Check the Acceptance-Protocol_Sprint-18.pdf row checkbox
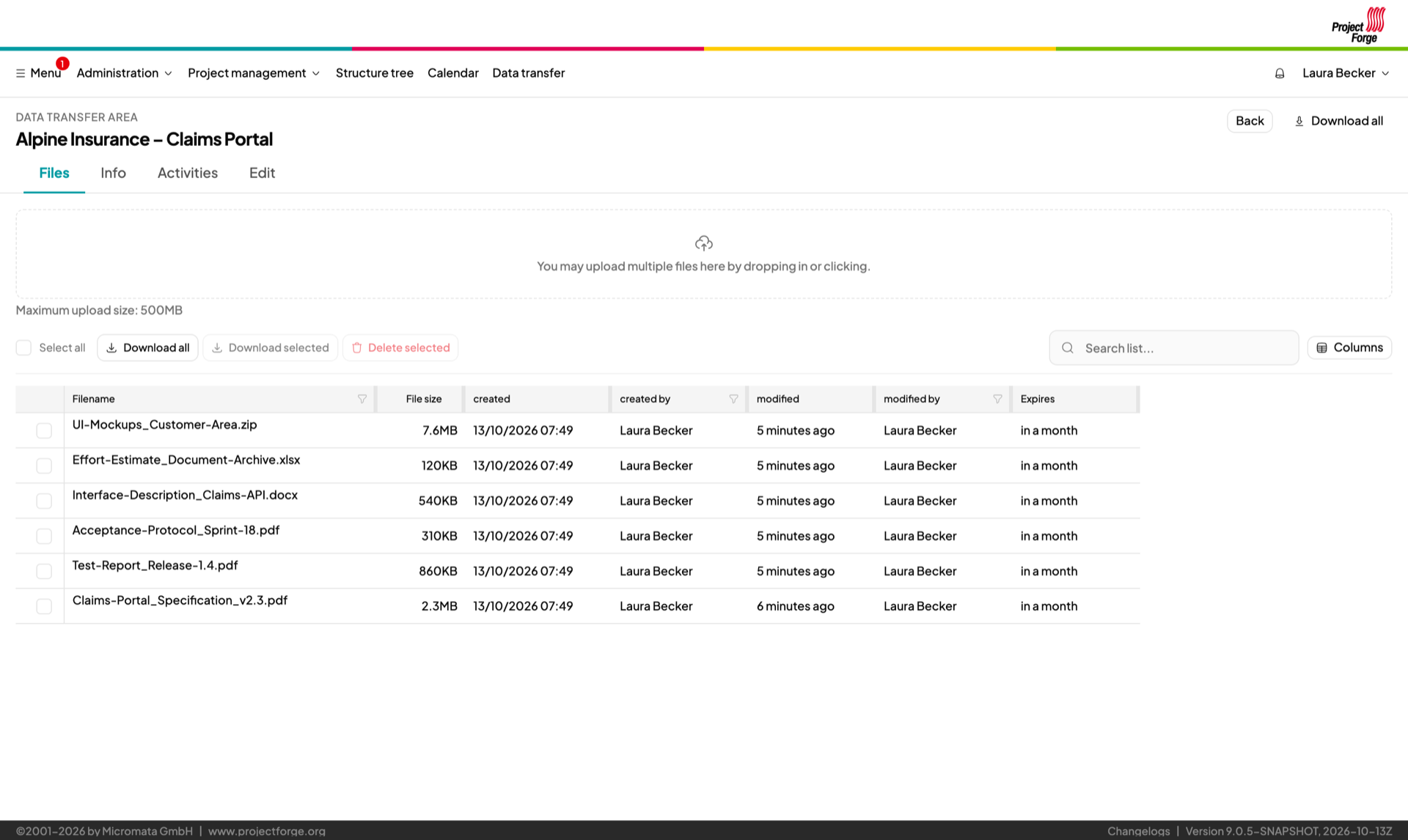 [44, 536]
